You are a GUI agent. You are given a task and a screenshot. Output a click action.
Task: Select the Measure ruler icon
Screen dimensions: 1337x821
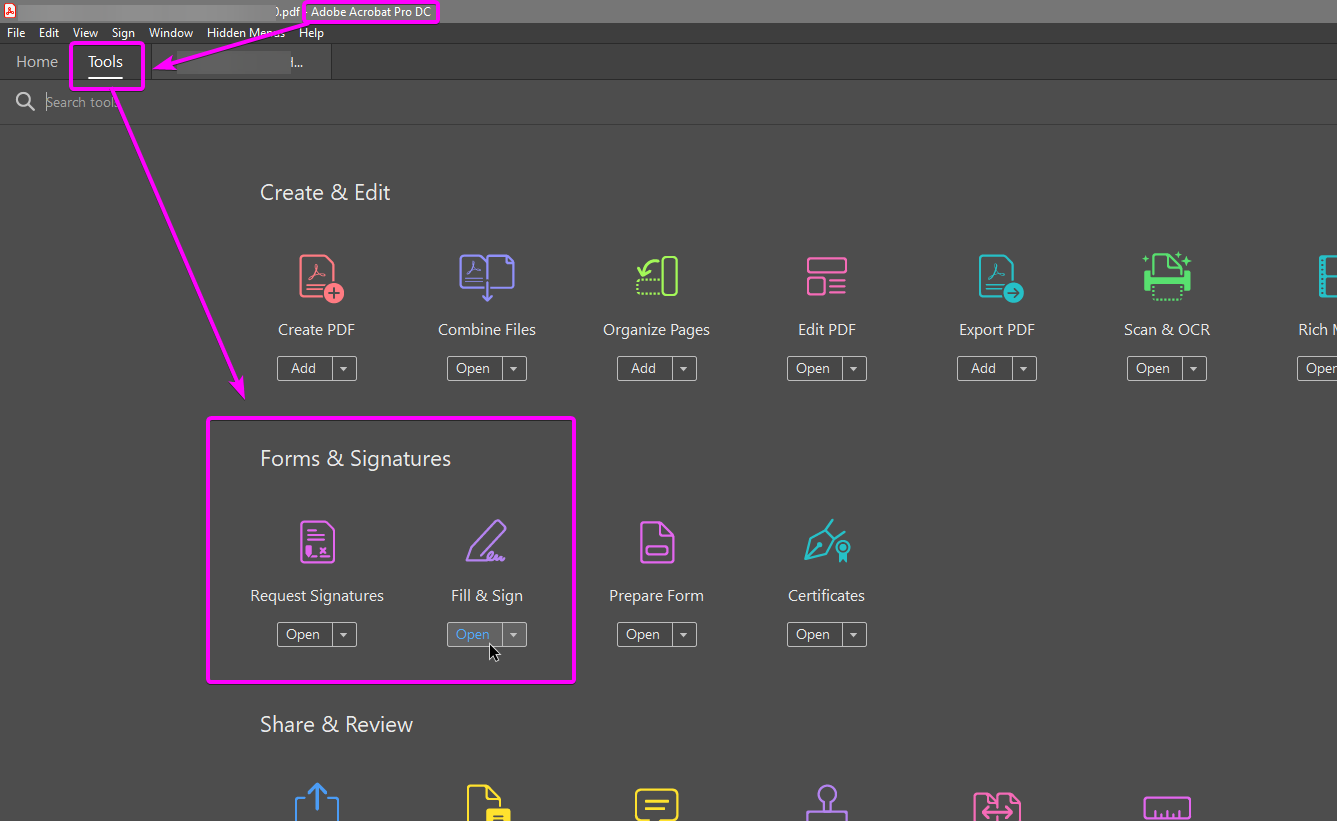[x=1167, y=808]
